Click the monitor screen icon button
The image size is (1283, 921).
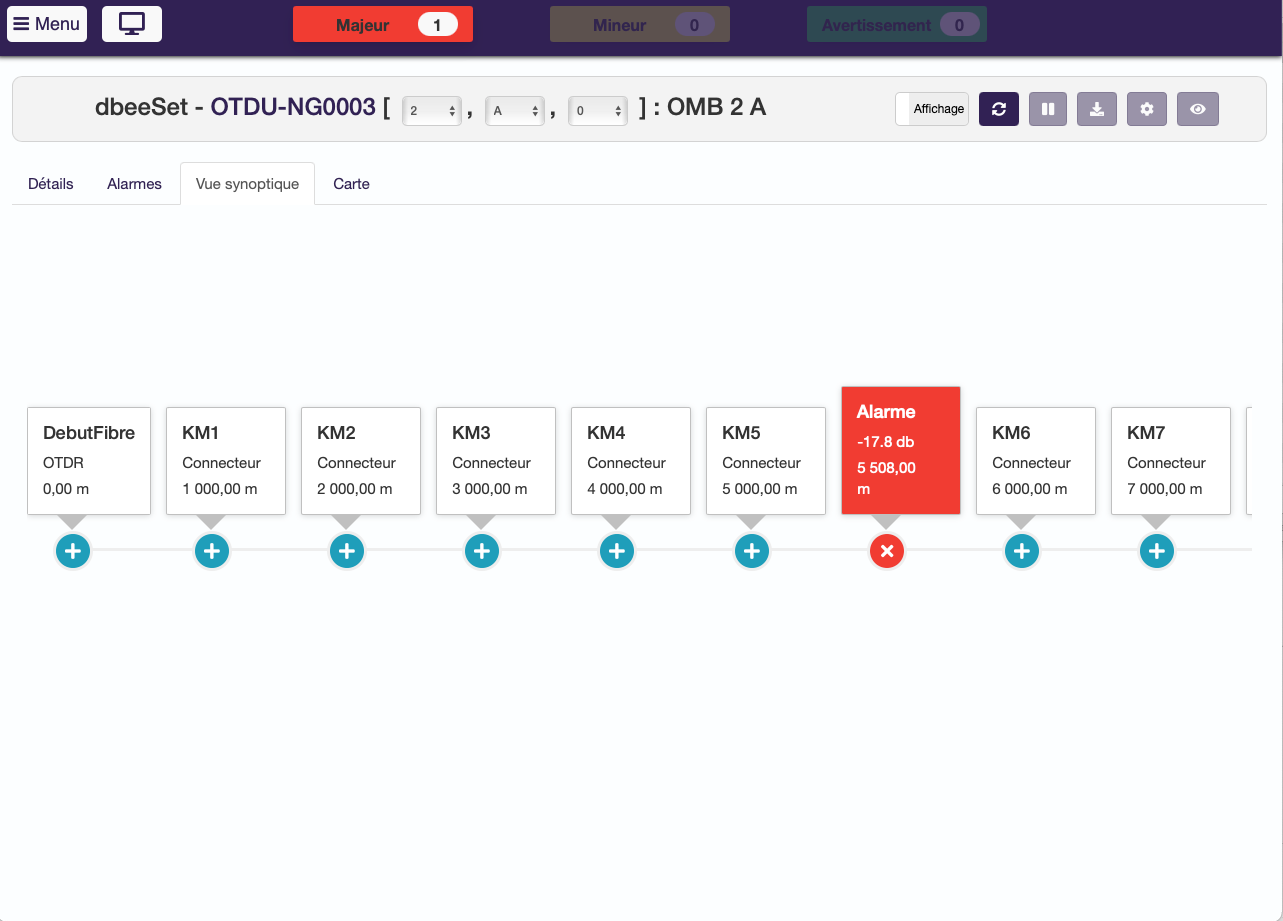(132, 24)
